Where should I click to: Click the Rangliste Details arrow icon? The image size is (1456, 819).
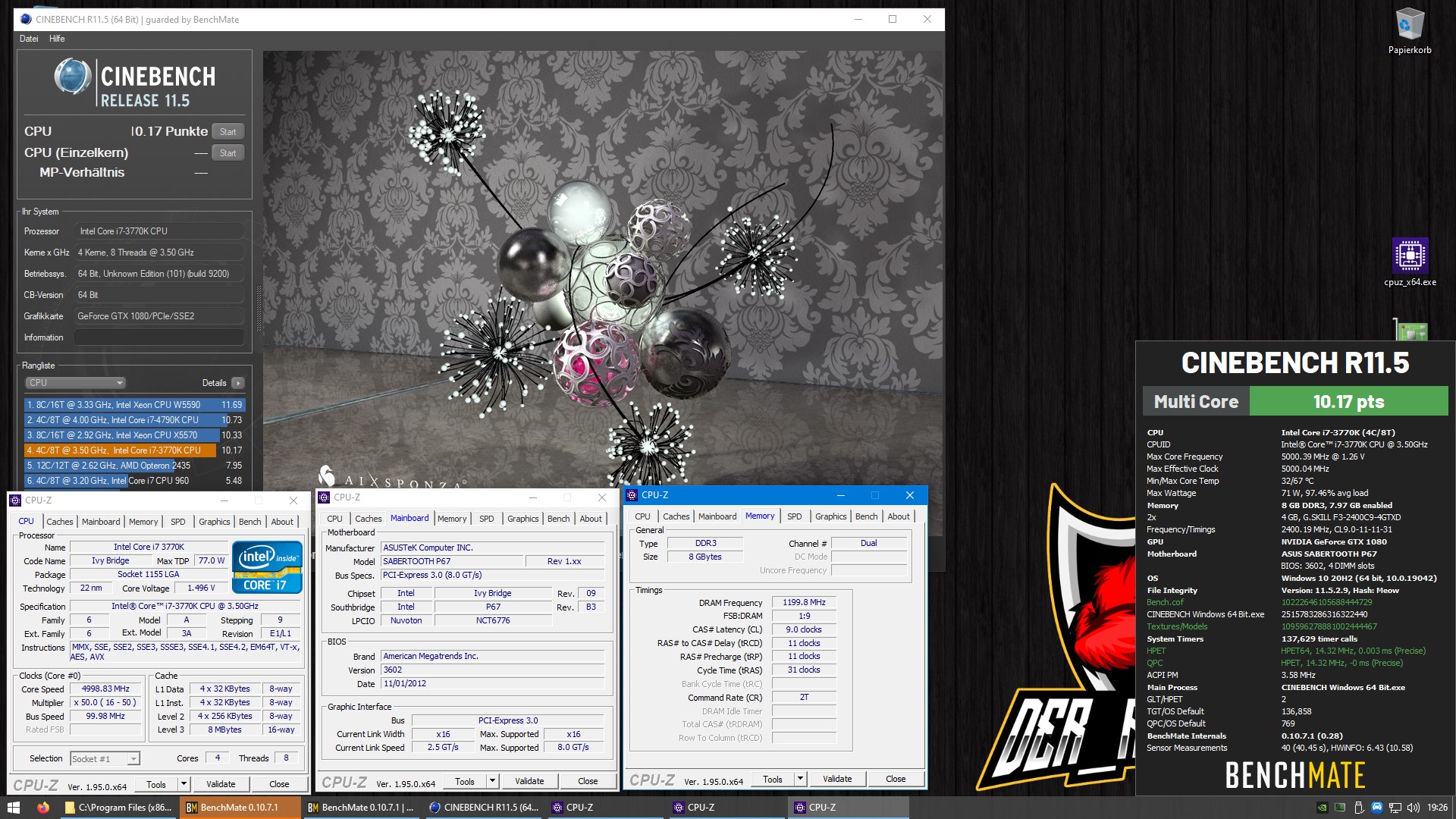click(x=238, y=383)
